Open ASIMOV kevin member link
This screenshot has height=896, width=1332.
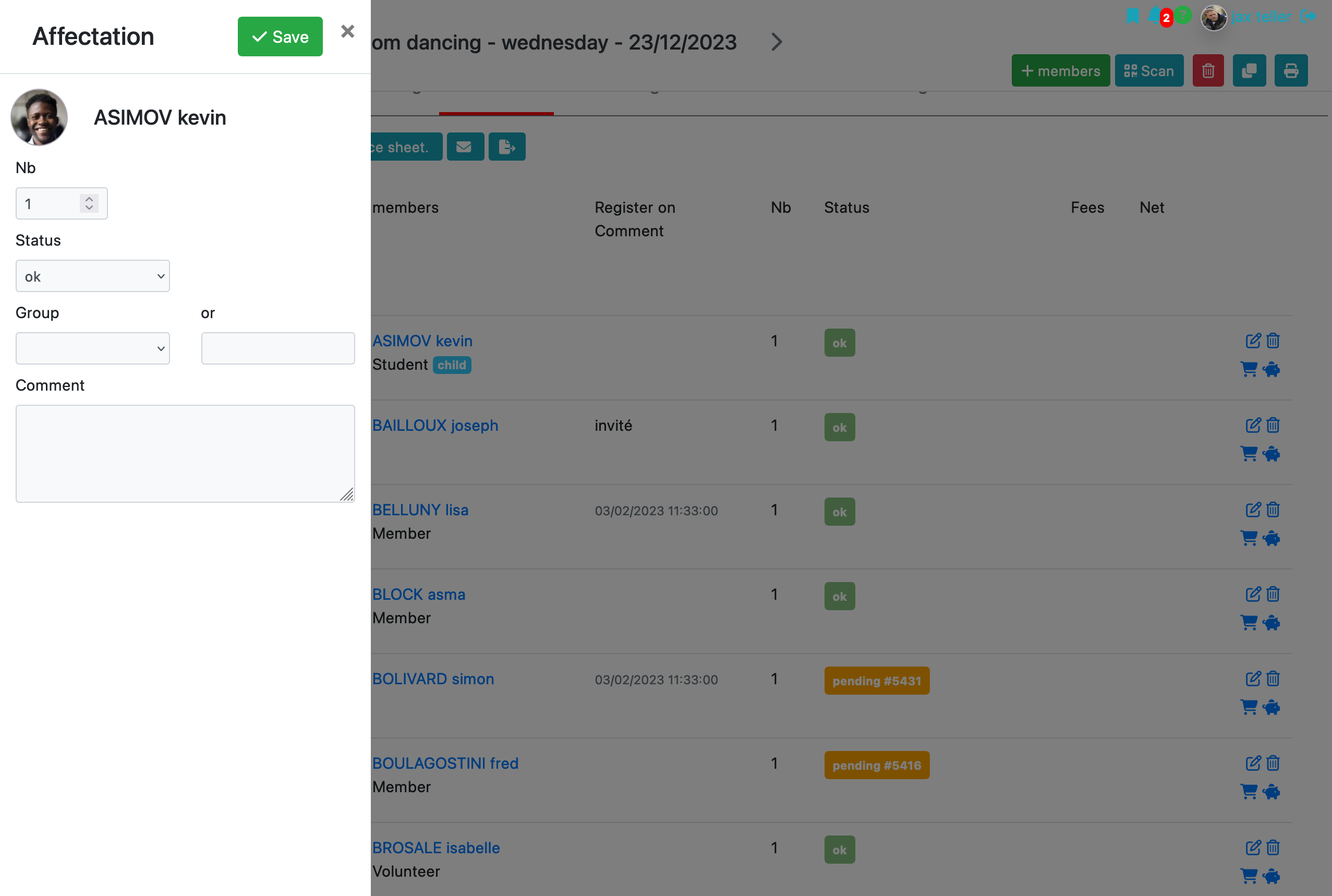(422, 341)
